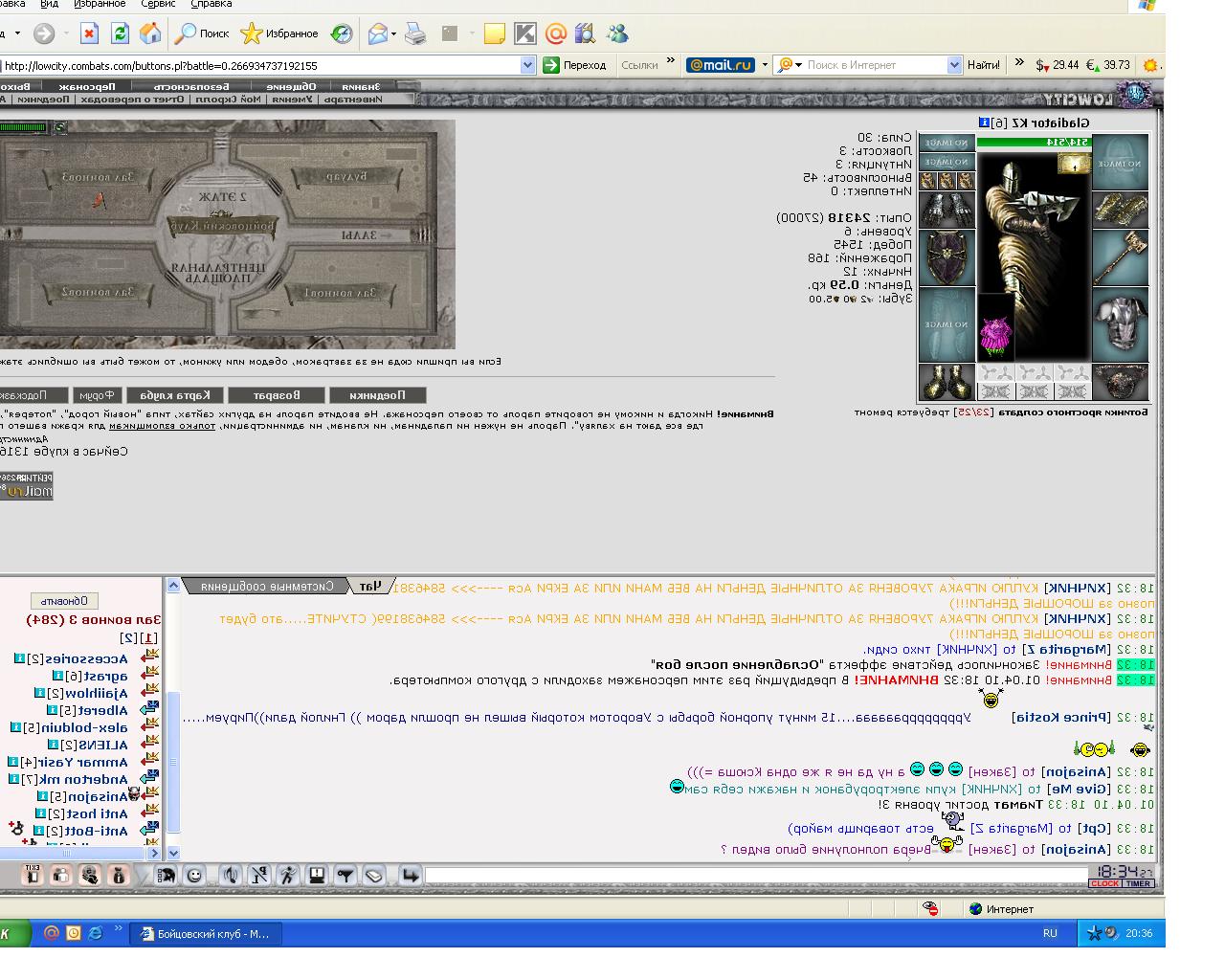This screenshot has height=980, width=1225.
Task: Open browser history clock icon
Action: (x=342, y=34)
